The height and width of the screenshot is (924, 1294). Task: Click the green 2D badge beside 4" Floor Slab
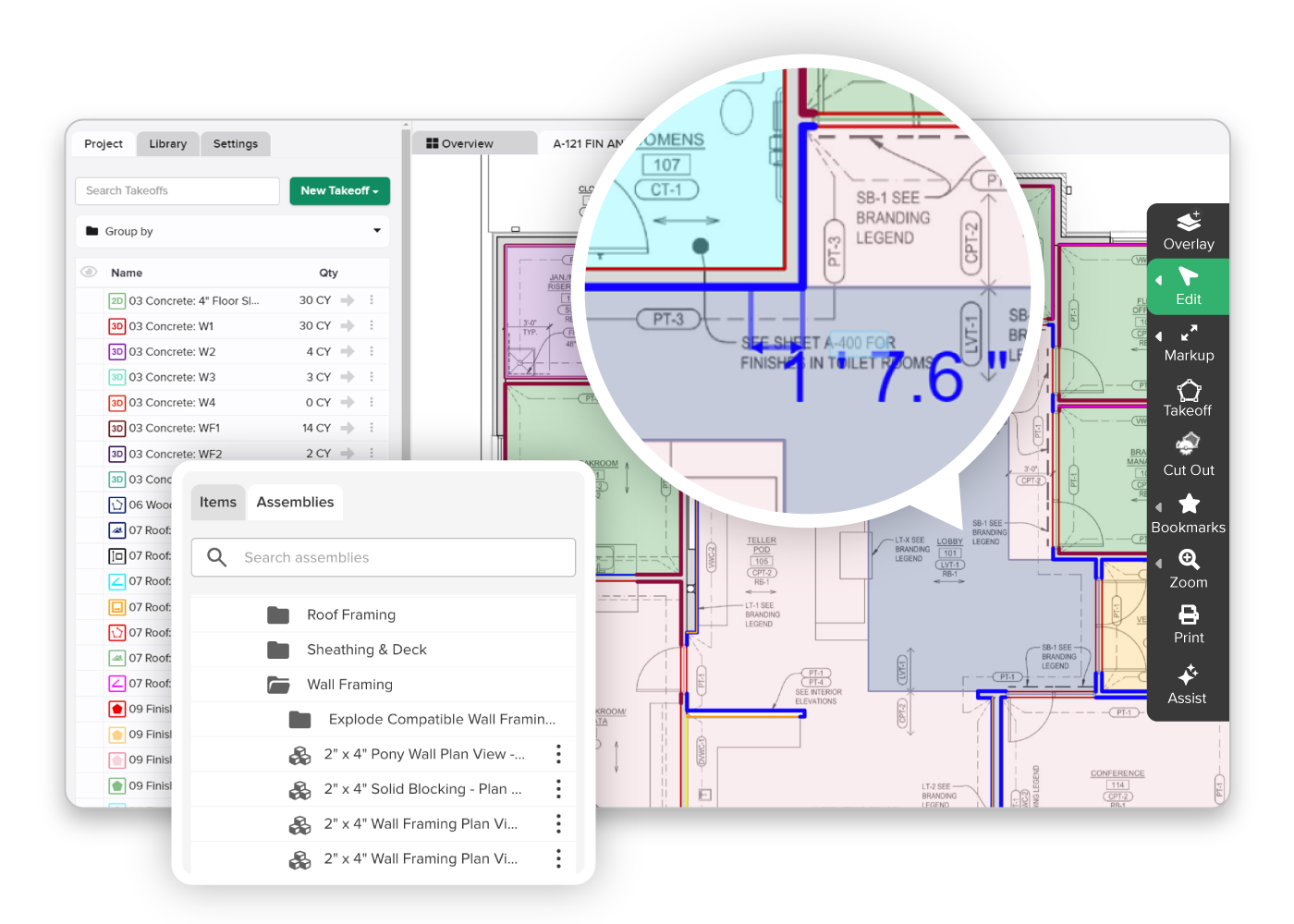116,300
